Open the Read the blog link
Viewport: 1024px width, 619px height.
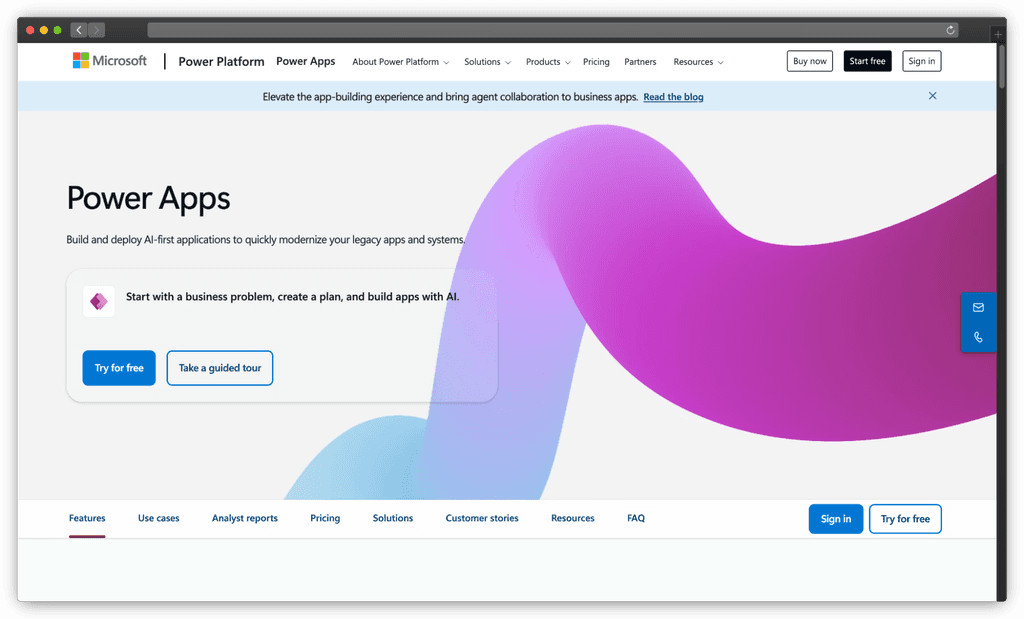point(672,96)
